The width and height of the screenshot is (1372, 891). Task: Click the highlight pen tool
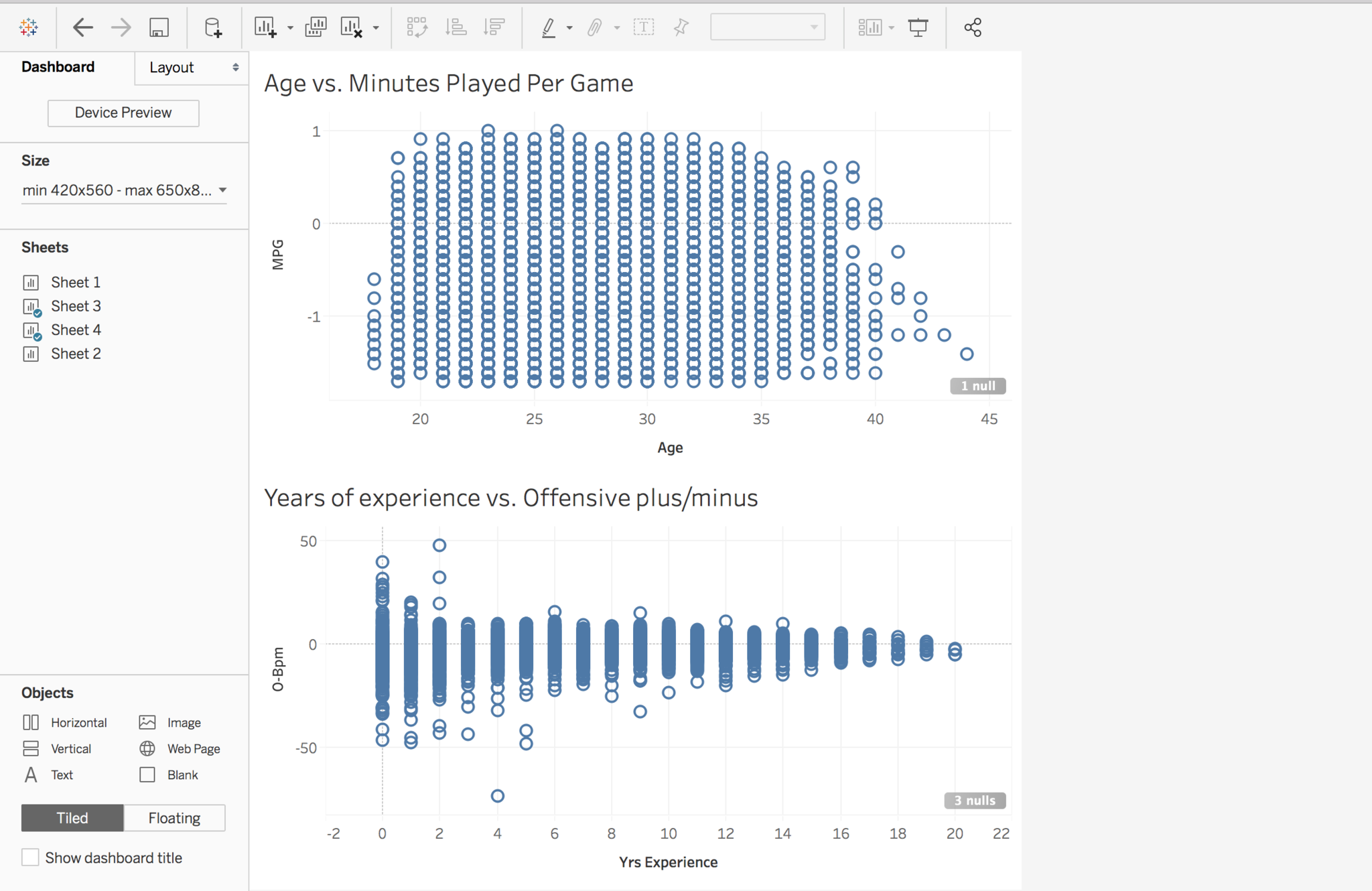tap(549, 27)
